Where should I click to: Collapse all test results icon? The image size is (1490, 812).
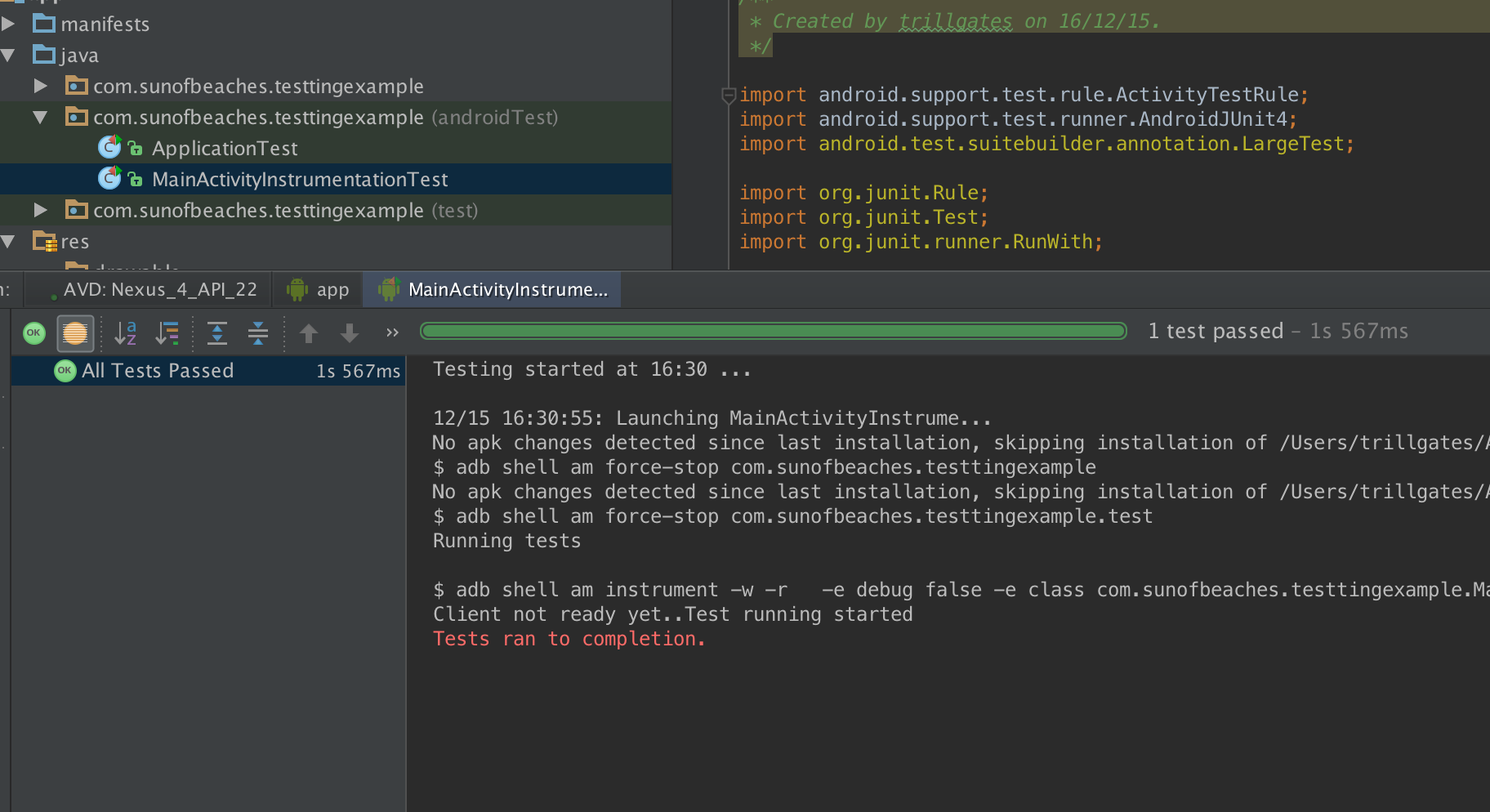click(258, 332)
